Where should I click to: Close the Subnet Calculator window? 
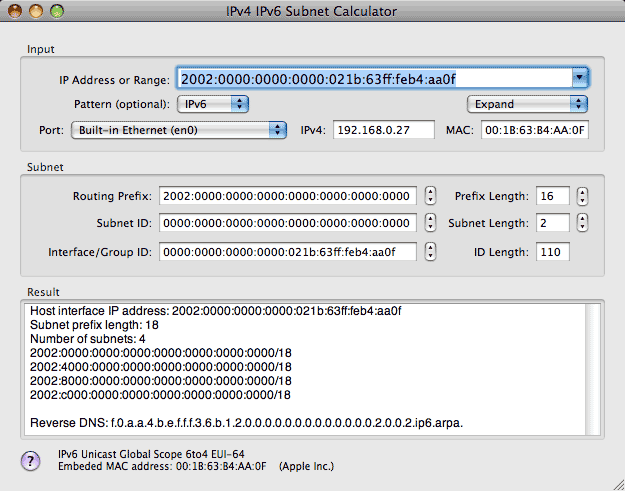click(x=15, y=11)
